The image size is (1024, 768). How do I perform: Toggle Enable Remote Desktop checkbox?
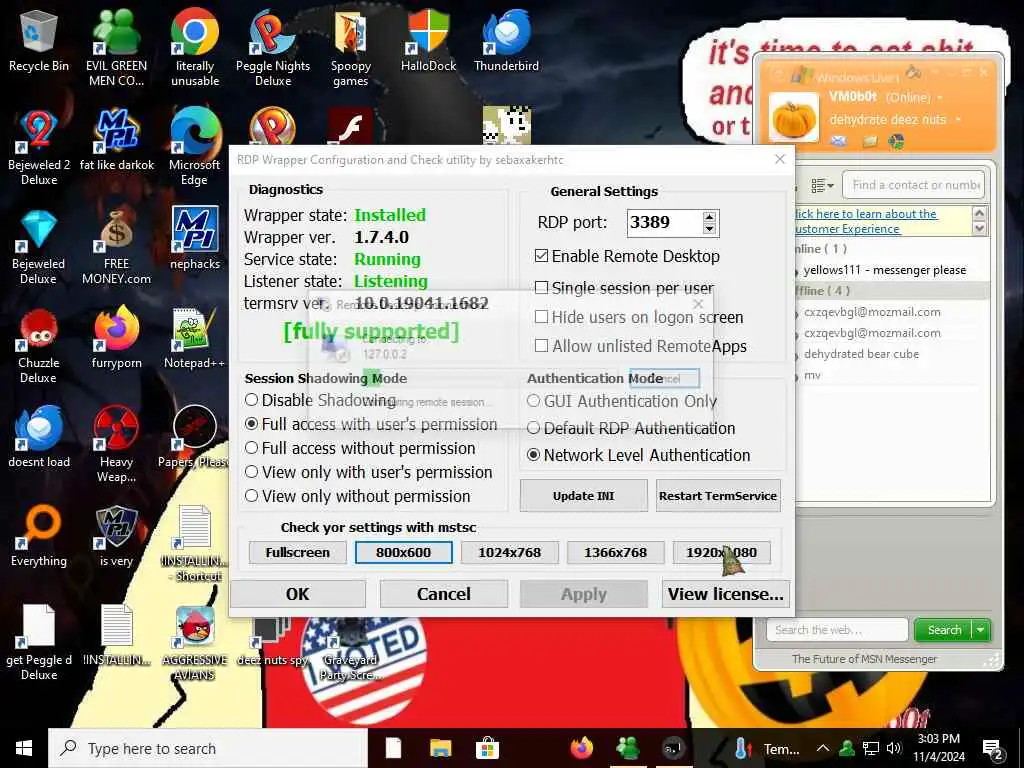click(541, 256)
